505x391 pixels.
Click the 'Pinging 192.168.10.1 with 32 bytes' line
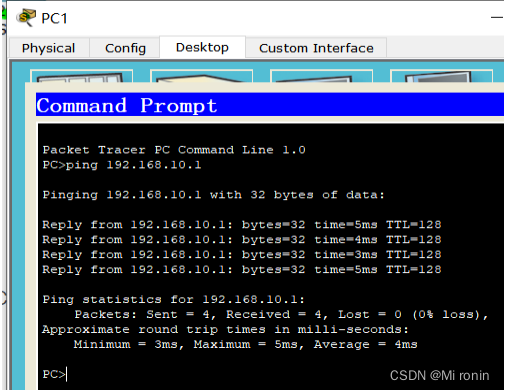pyautogui.click(x=213, y=195)
